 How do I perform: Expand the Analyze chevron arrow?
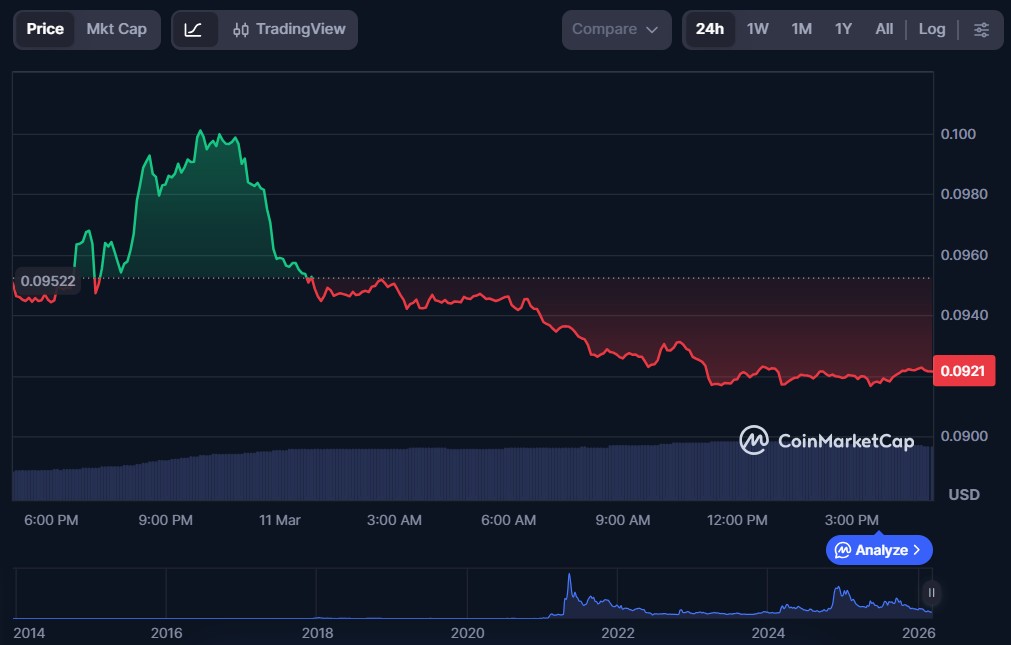(x=917, y=550)
